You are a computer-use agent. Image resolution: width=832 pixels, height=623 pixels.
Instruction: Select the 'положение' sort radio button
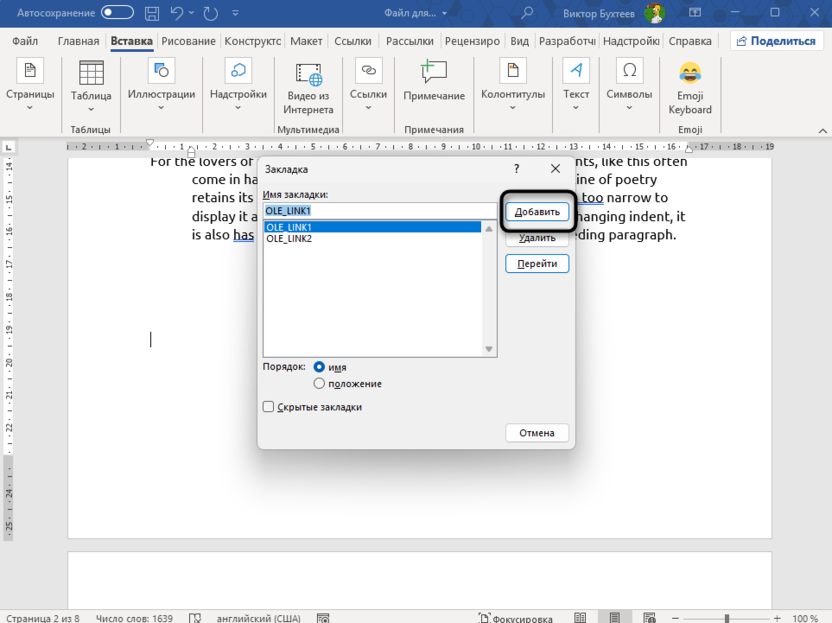pyautogui.click(x=320, y=383)
